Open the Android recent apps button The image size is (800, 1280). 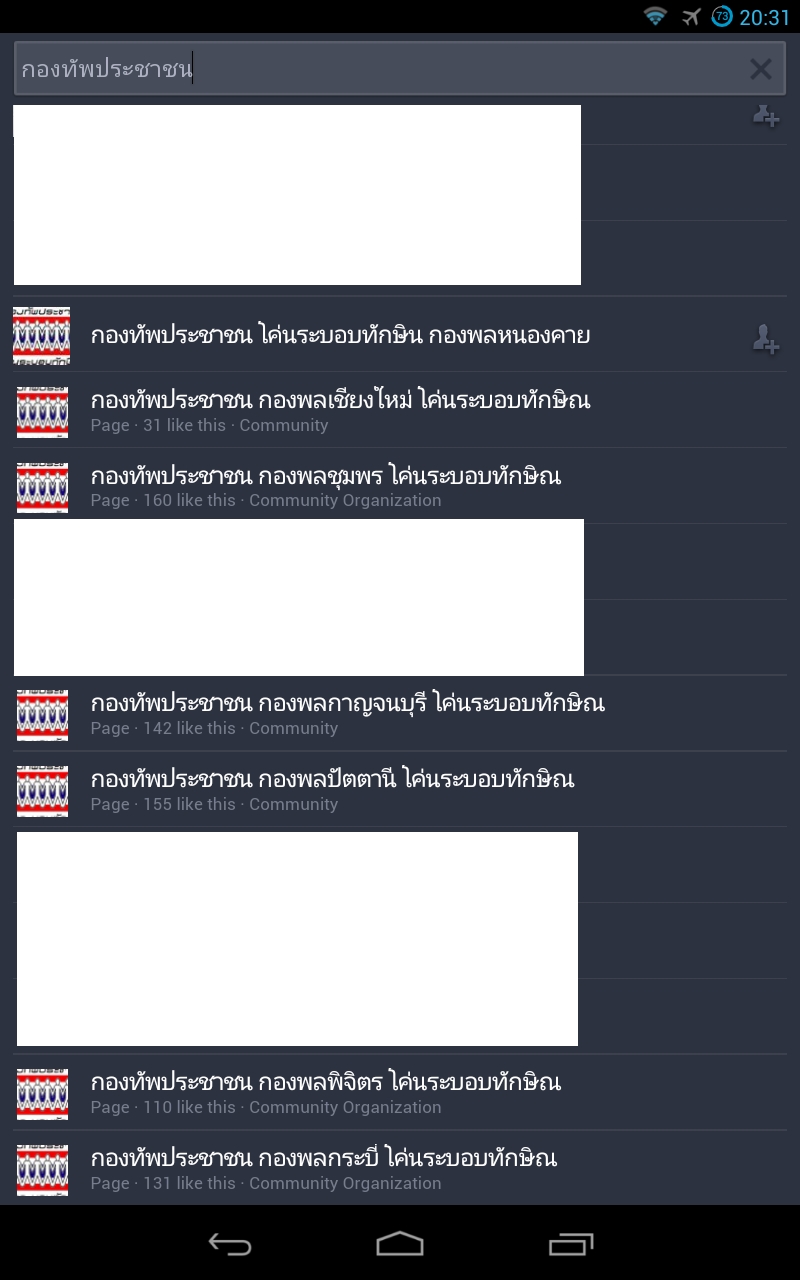tap(571, 1244)
